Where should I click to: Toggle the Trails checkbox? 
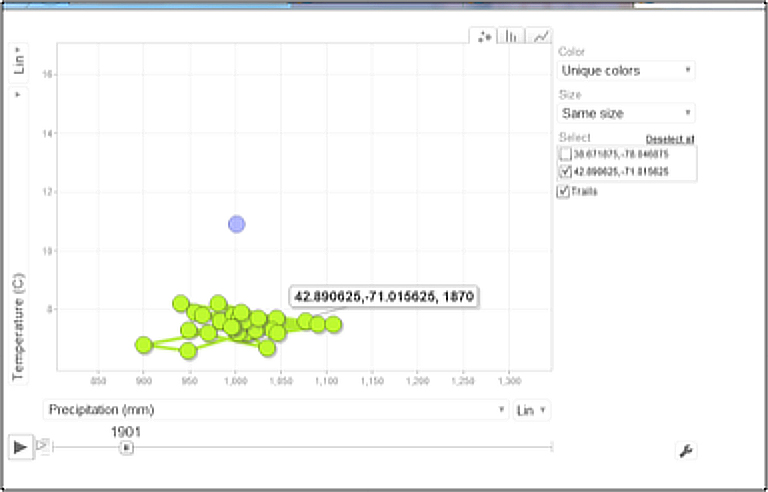point(564,191)
